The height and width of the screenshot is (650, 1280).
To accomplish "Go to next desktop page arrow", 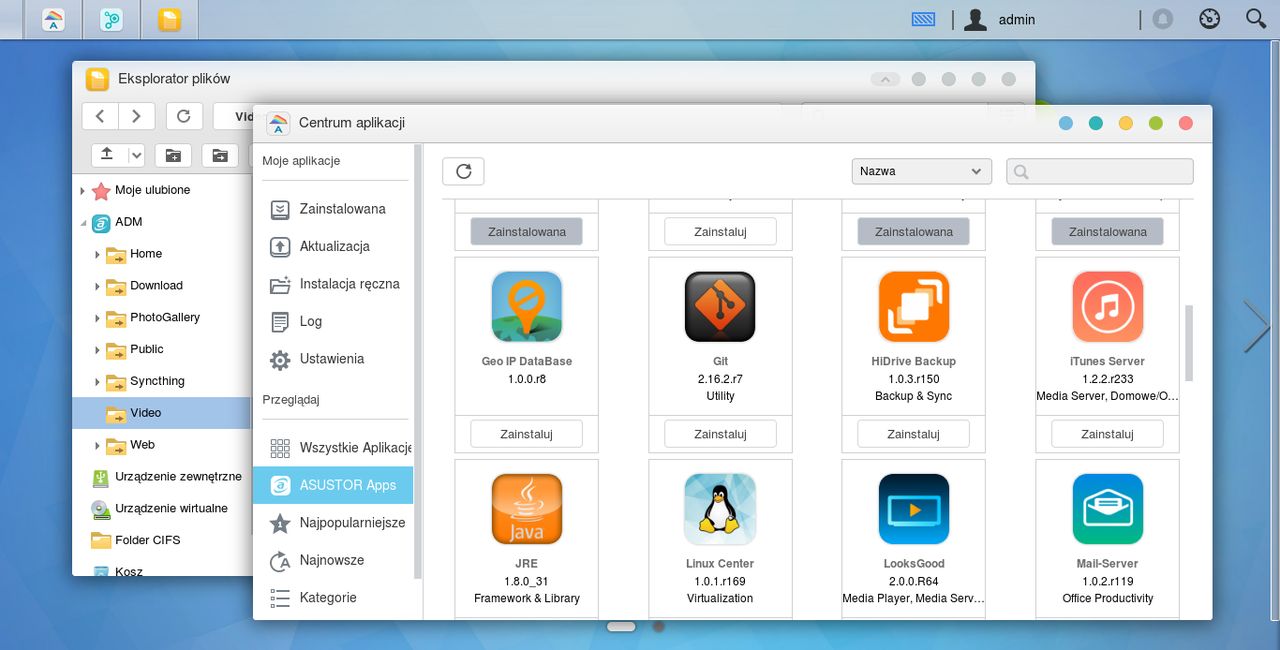I will (x=1257, y=326).
